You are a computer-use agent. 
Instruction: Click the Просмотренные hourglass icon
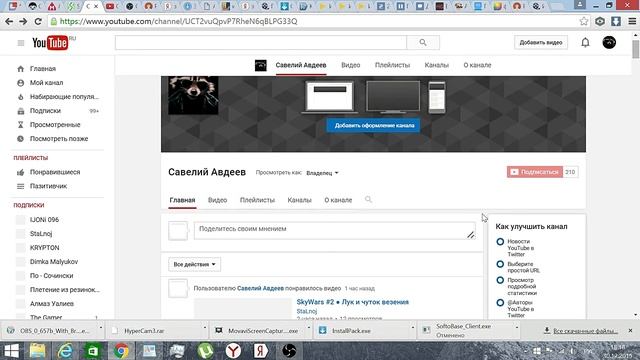point(20,125)
